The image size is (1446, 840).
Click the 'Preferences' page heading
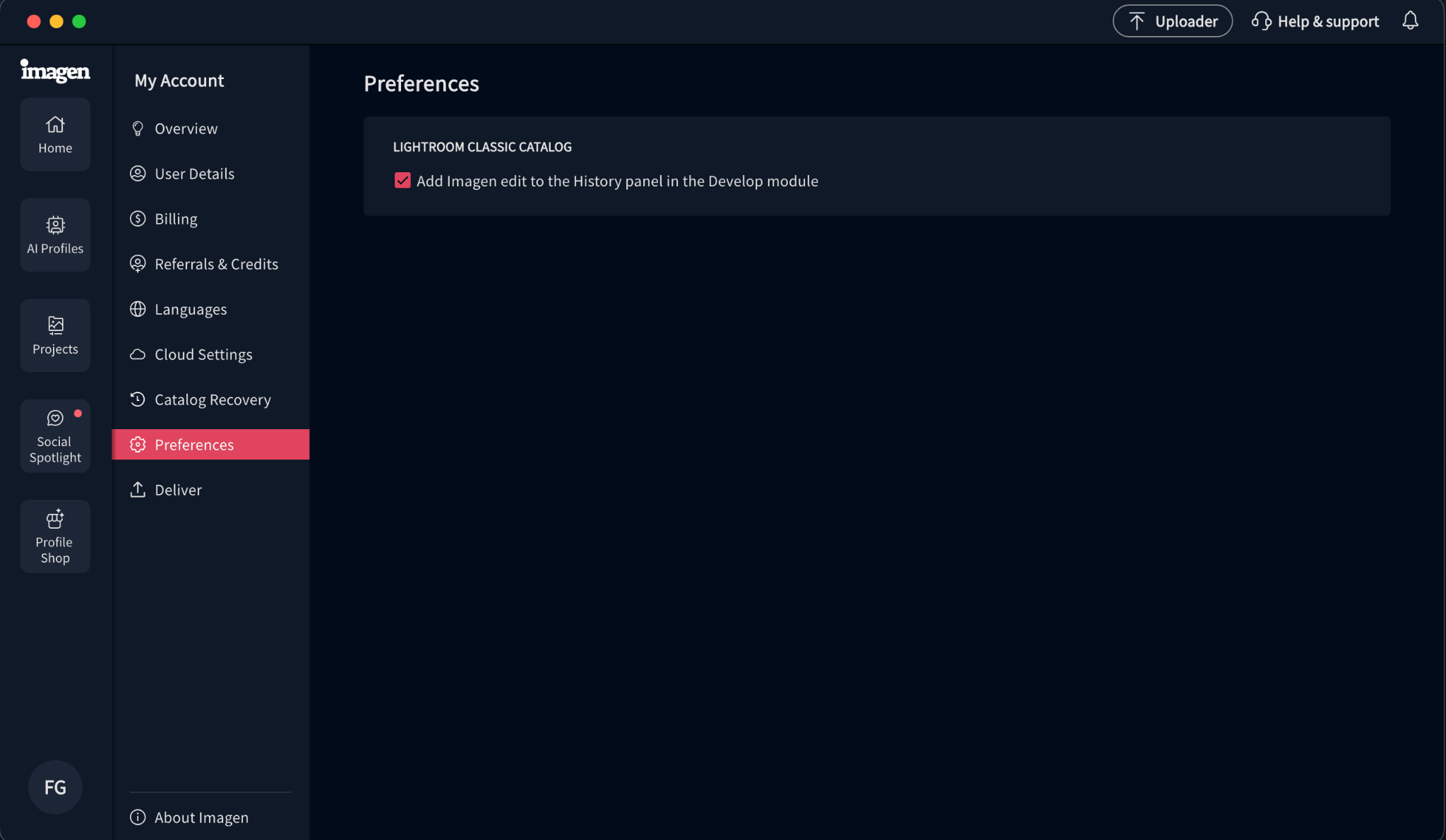(x=422, y=84)
